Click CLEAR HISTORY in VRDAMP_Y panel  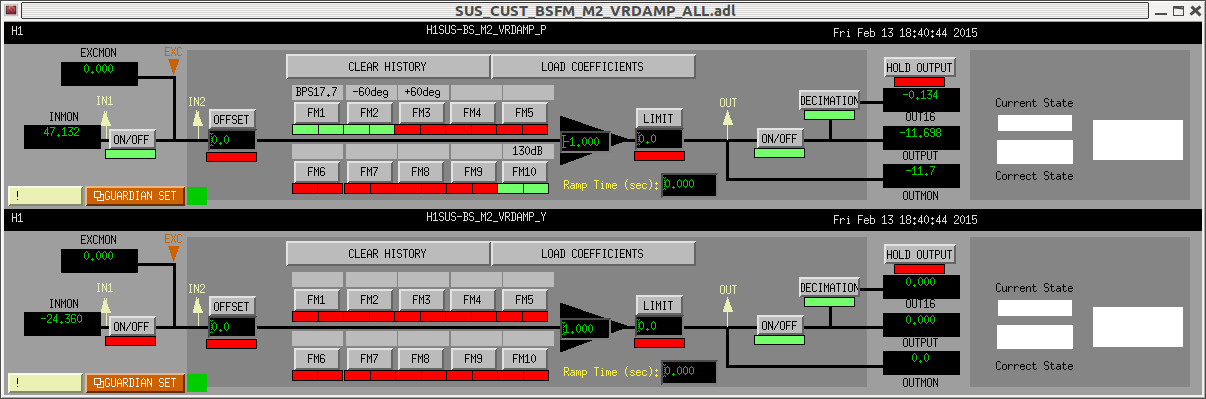tap(387, 254)
